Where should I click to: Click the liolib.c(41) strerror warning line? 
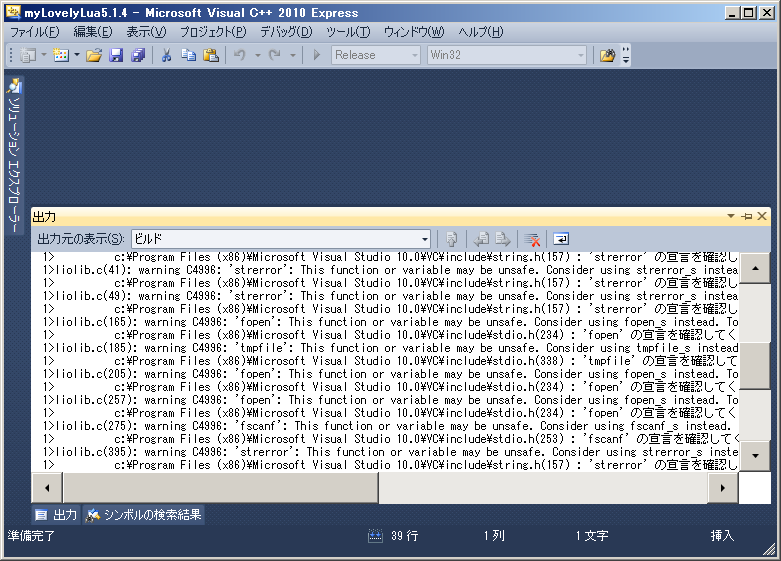coord(390,270)
